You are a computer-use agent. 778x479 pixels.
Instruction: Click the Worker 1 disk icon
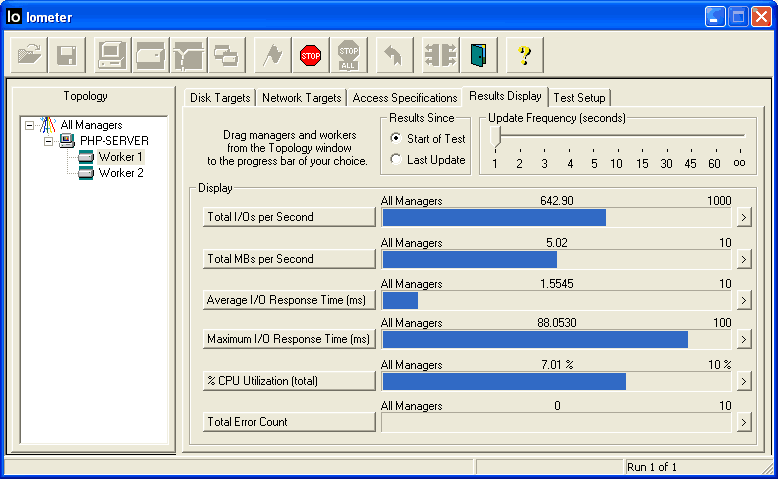(86, 157)
